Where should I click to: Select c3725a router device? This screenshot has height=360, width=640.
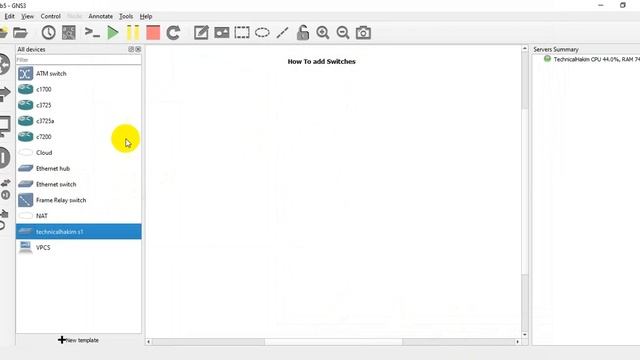[x=79, y=121]
